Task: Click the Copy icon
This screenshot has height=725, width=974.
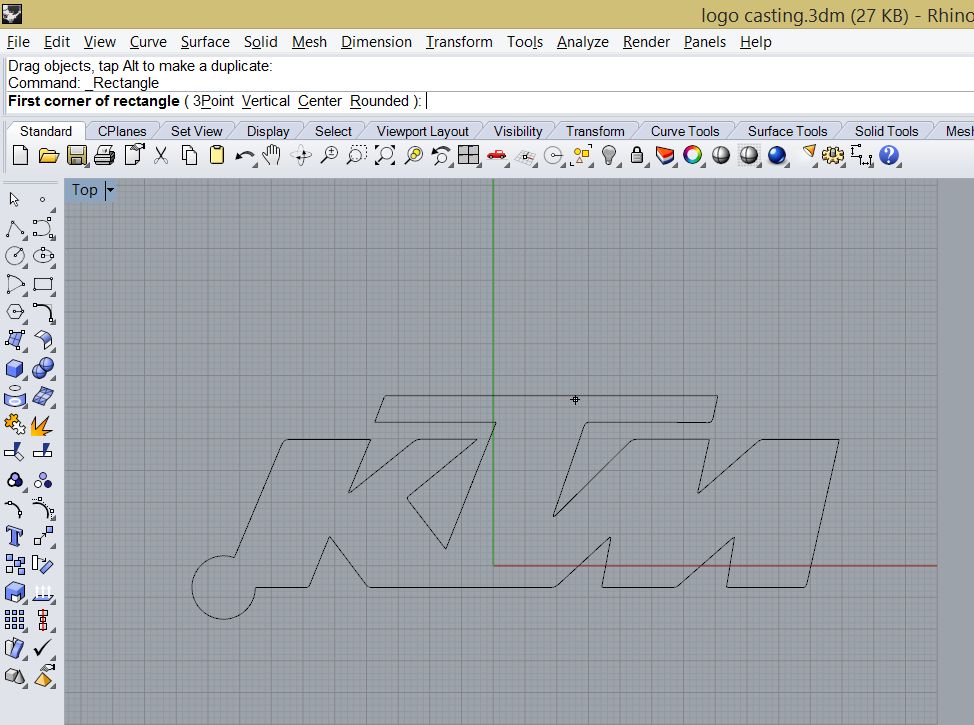Action: pos(189,155)
